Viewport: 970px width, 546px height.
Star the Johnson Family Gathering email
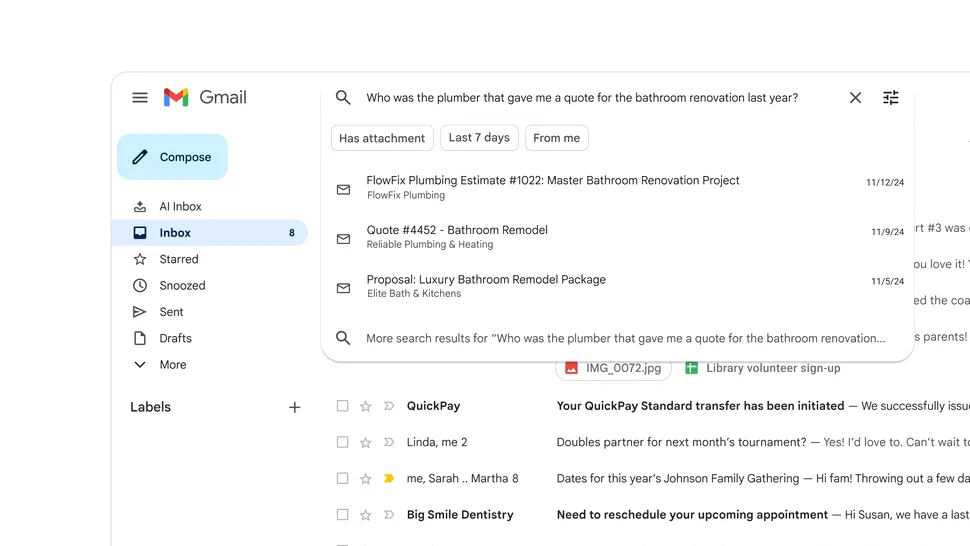coord(366,479)
